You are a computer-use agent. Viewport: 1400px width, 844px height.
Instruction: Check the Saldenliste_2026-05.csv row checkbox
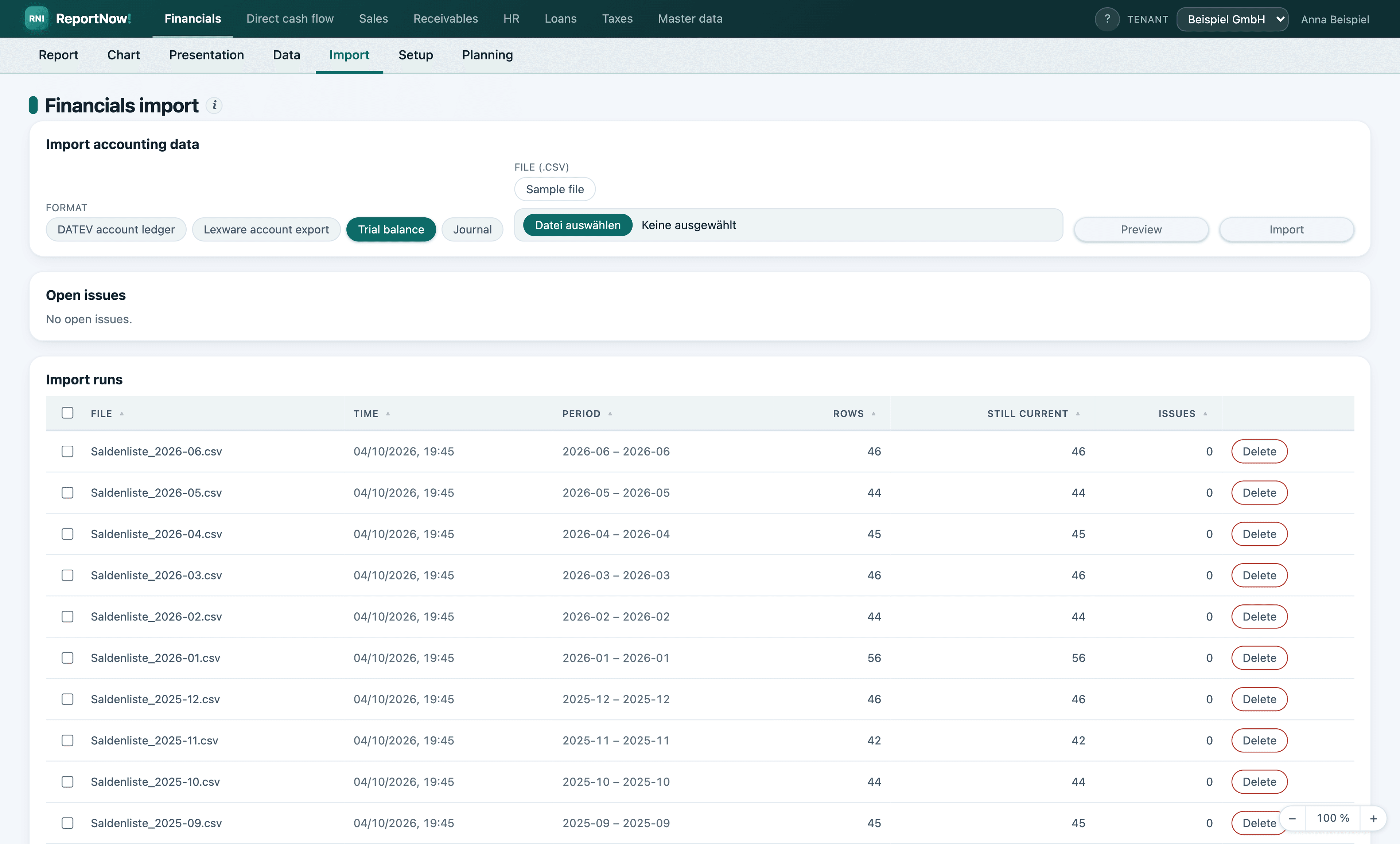pos(67,493)
